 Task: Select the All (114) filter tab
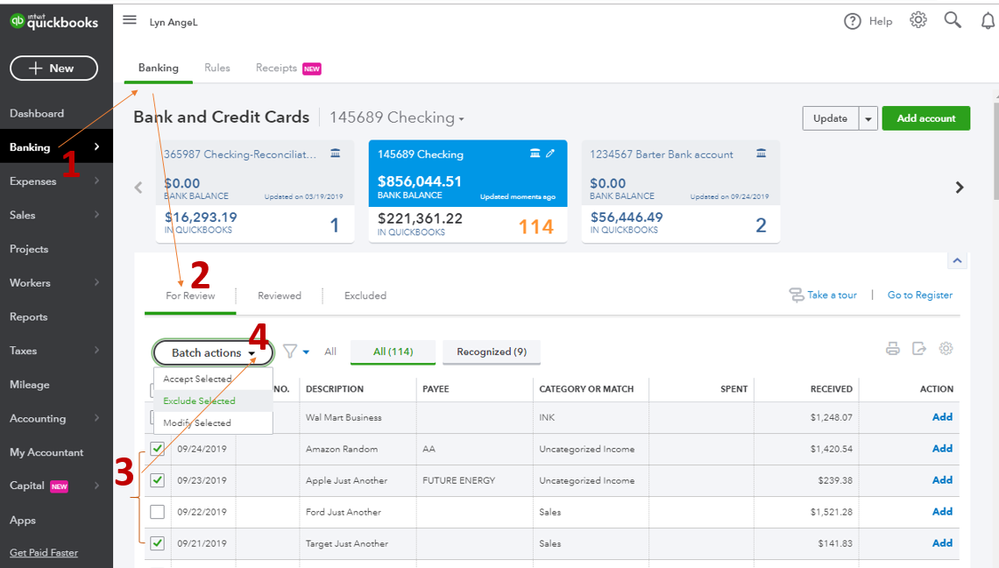click(393, 351)
